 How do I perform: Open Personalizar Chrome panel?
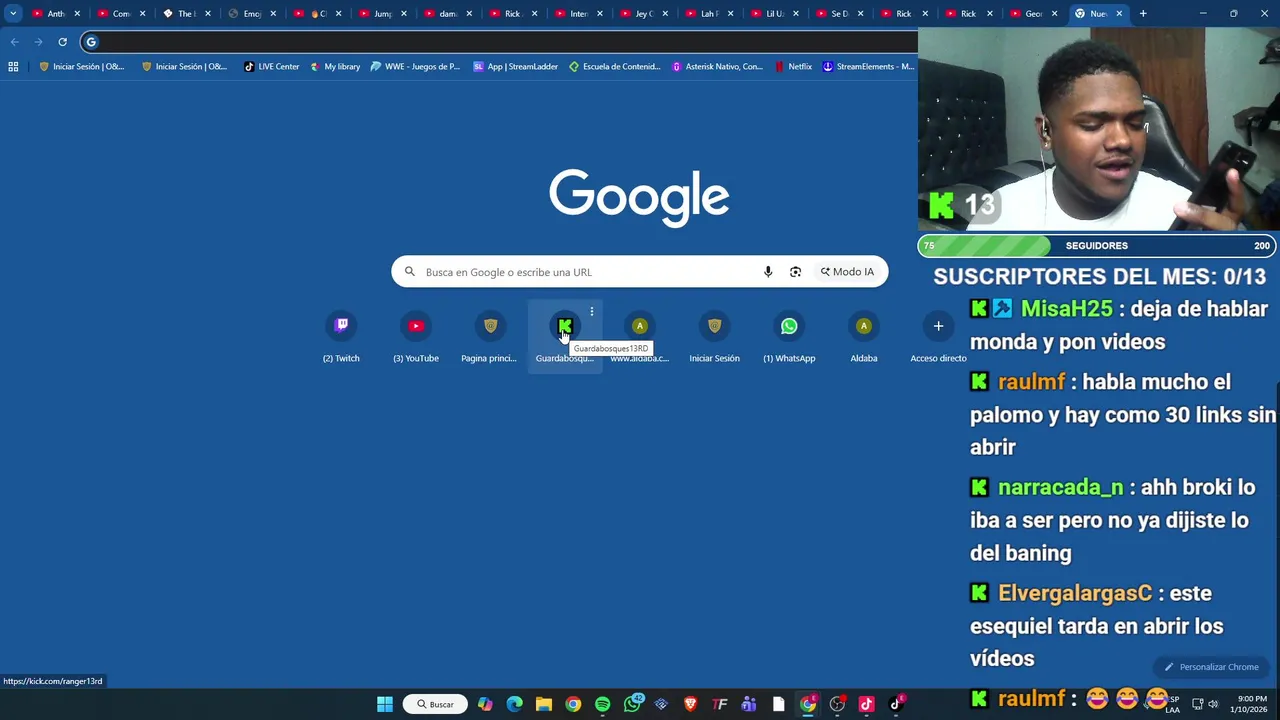pyautogui.click(x=1210, y=667)
